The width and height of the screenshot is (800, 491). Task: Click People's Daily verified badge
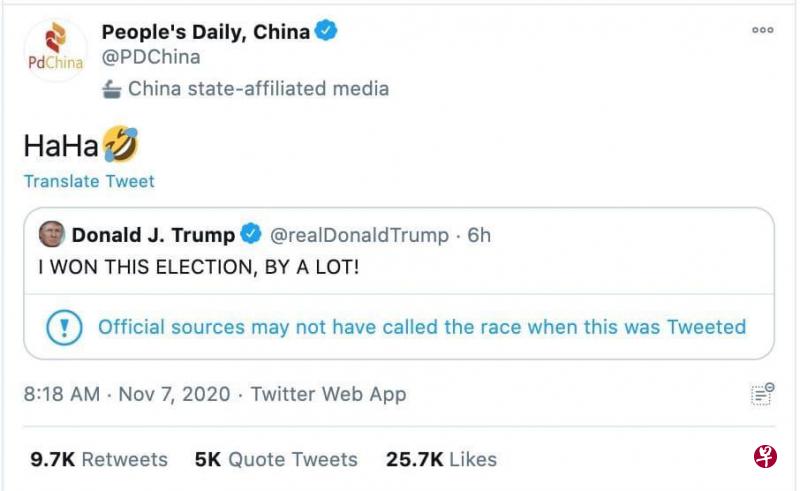click(326, 31)
